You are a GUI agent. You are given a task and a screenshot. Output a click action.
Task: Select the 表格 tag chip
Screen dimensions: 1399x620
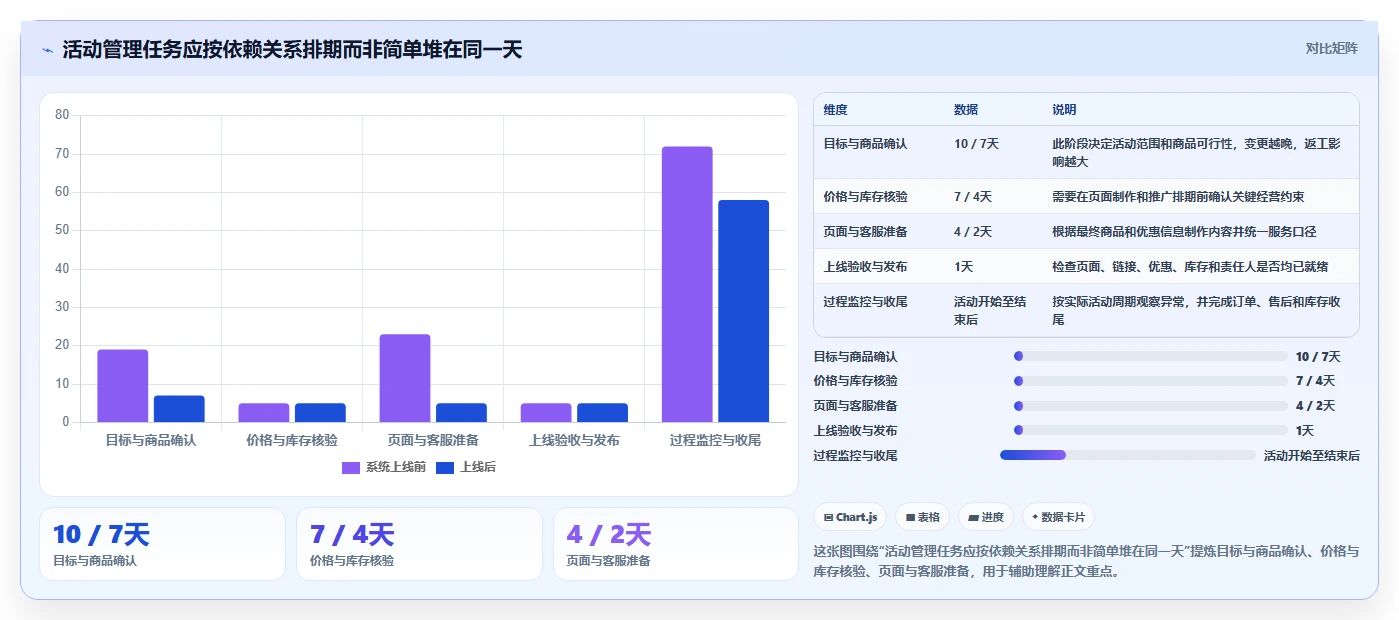[922, 517]
